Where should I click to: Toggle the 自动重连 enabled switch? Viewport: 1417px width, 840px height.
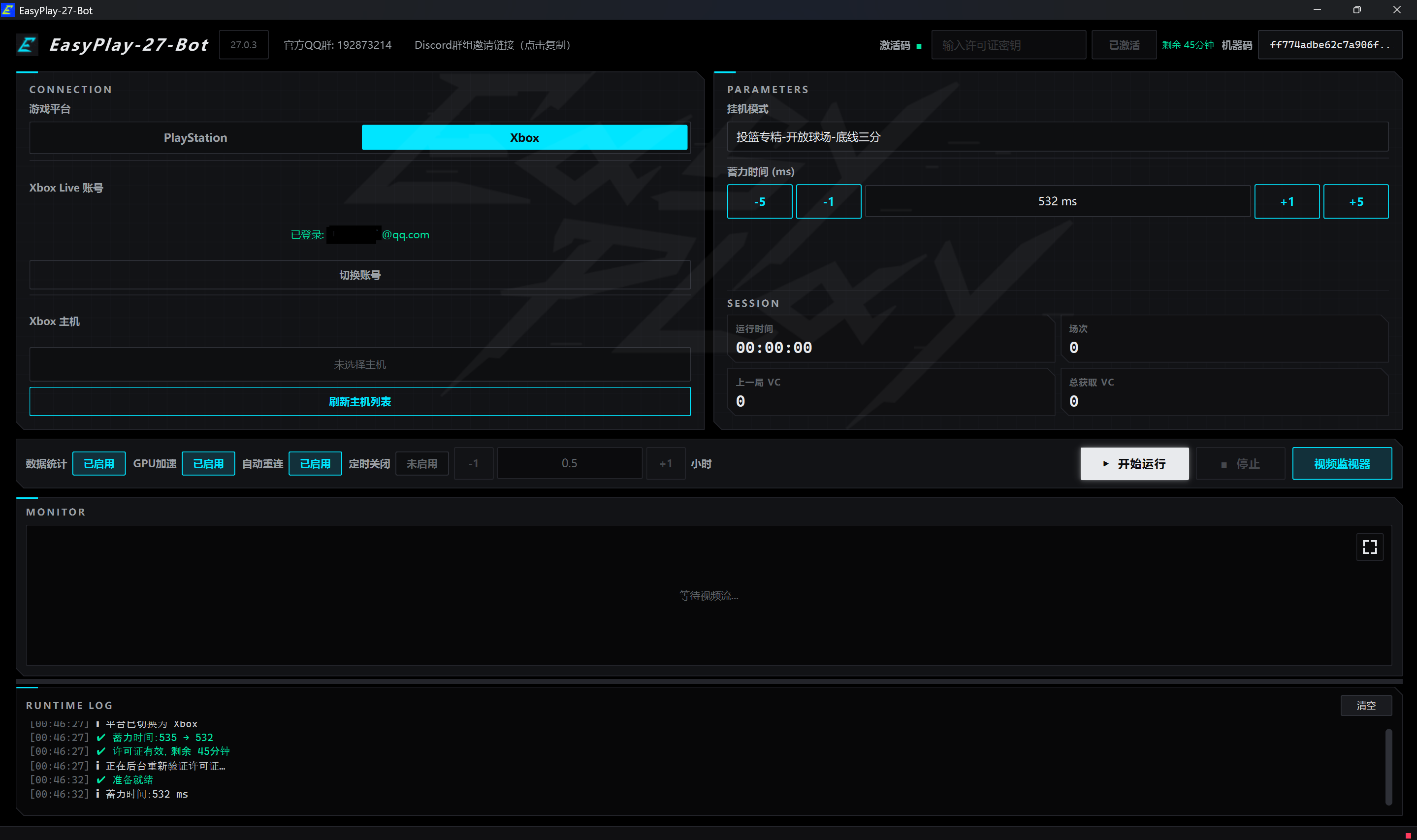tap(315, 464)
